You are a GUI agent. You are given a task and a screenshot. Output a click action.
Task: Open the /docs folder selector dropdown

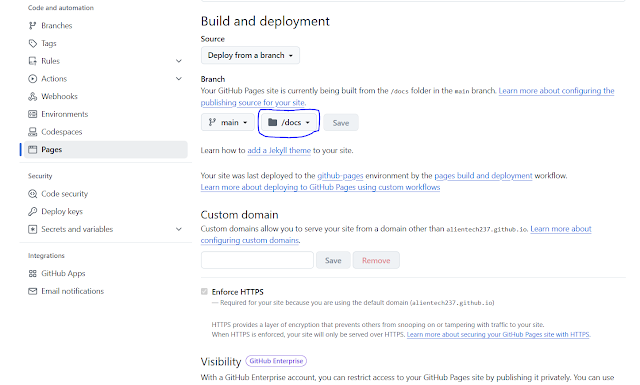tap(289, 122)
